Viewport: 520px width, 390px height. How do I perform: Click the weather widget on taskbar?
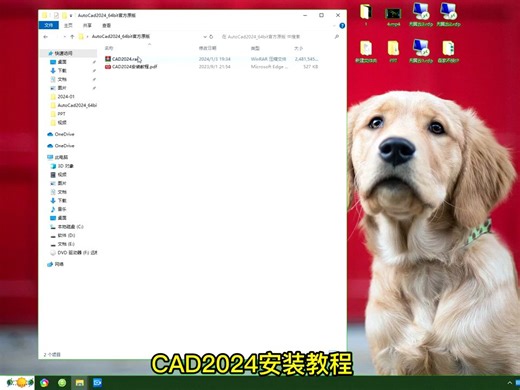19,383
